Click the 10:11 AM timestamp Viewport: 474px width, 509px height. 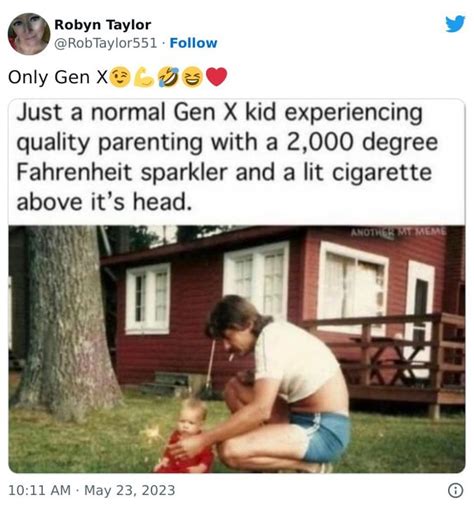pos(39,490)
